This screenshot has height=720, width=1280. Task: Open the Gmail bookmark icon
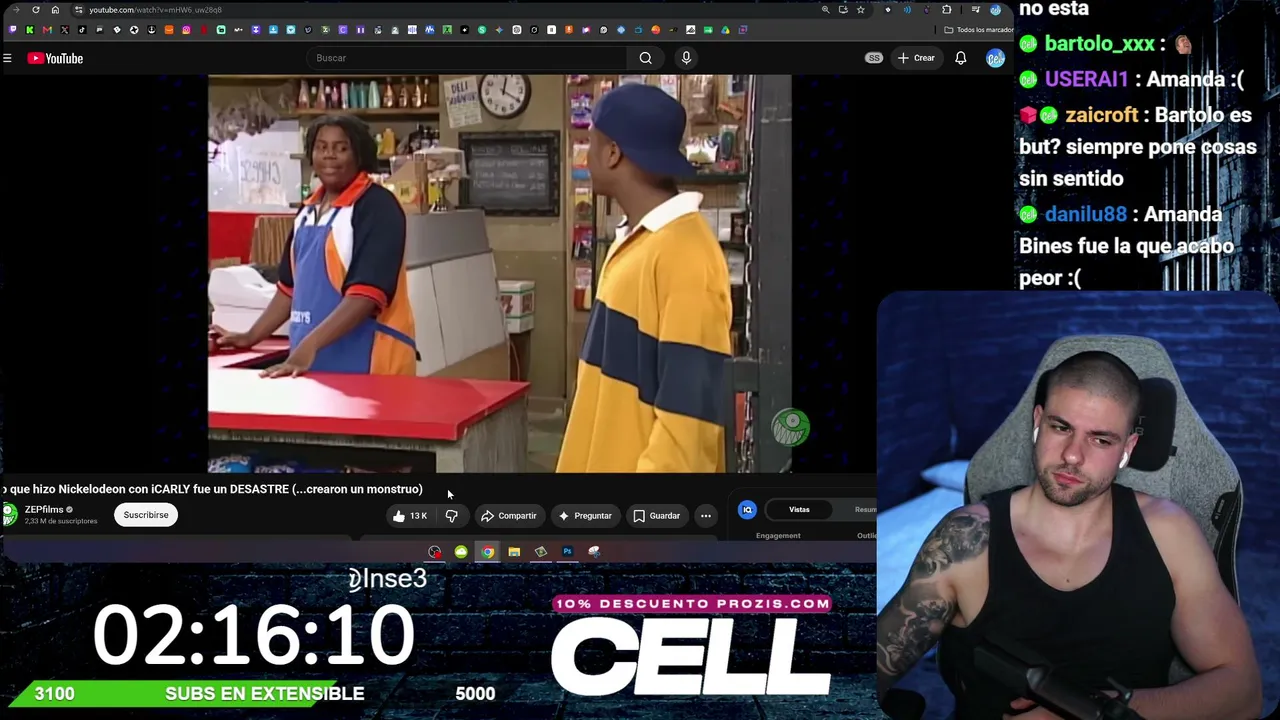[x=47, y=30]
